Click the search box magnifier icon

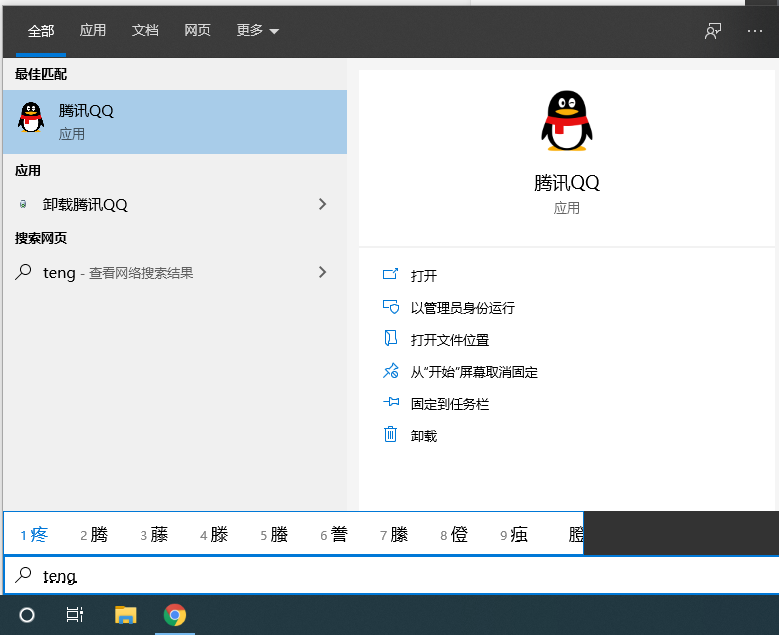tap(23, 575)
